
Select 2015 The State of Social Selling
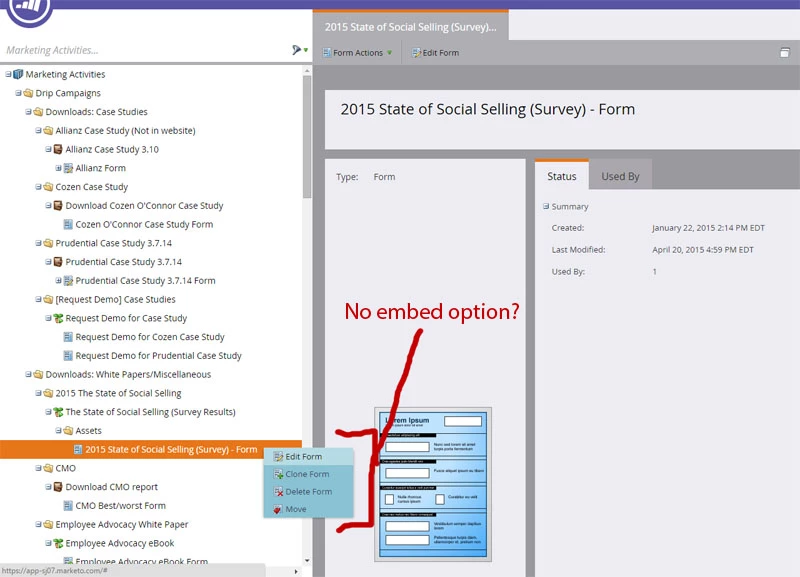[x=118, y=393]
